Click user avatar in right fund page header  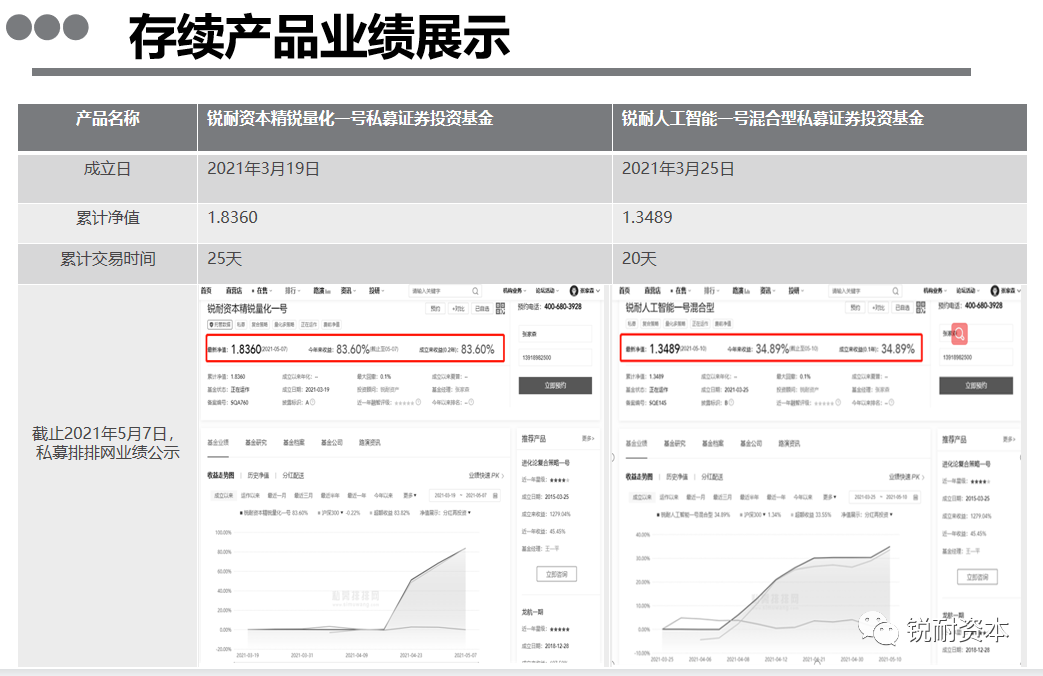pos(994,291)
